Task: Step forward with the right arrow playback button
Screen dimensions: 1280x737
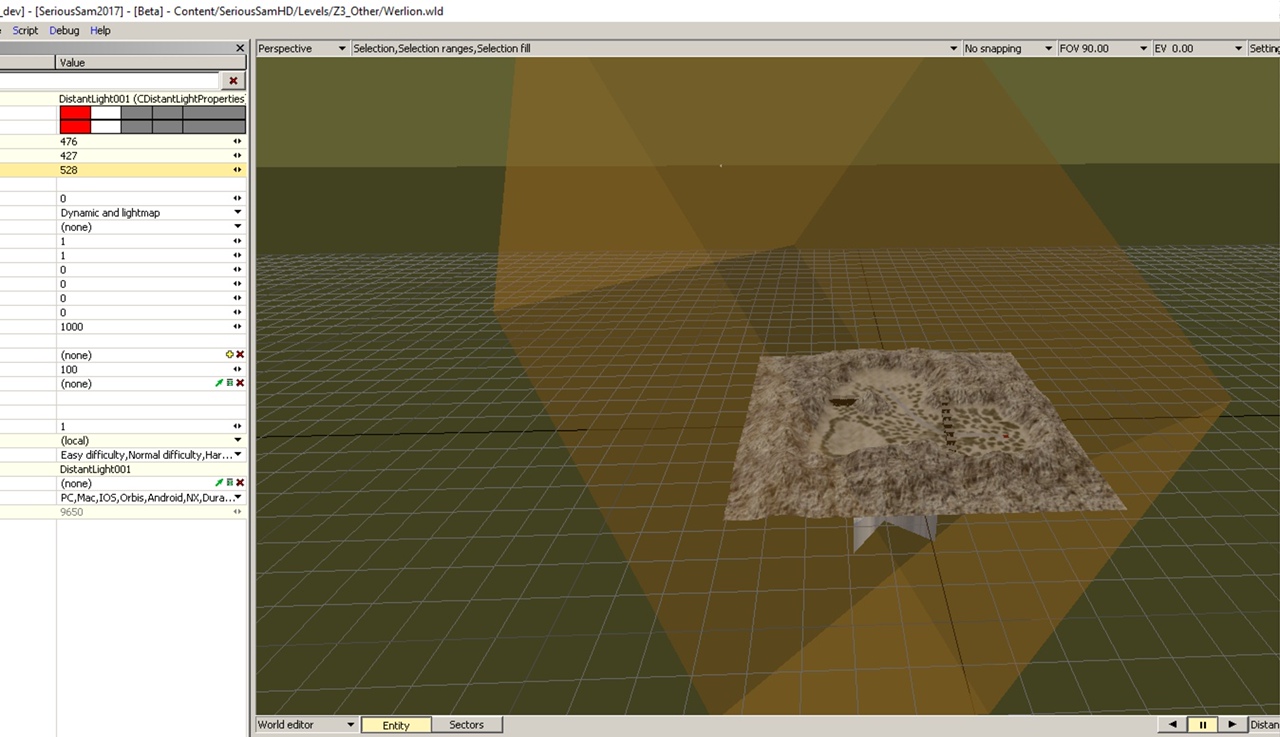Action: [x=1232, y=725]
